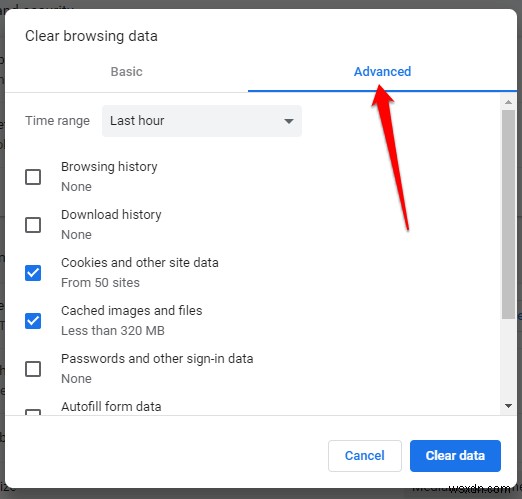
Task: Click the scrollbar down arrow icon
Action: point(508,406)
